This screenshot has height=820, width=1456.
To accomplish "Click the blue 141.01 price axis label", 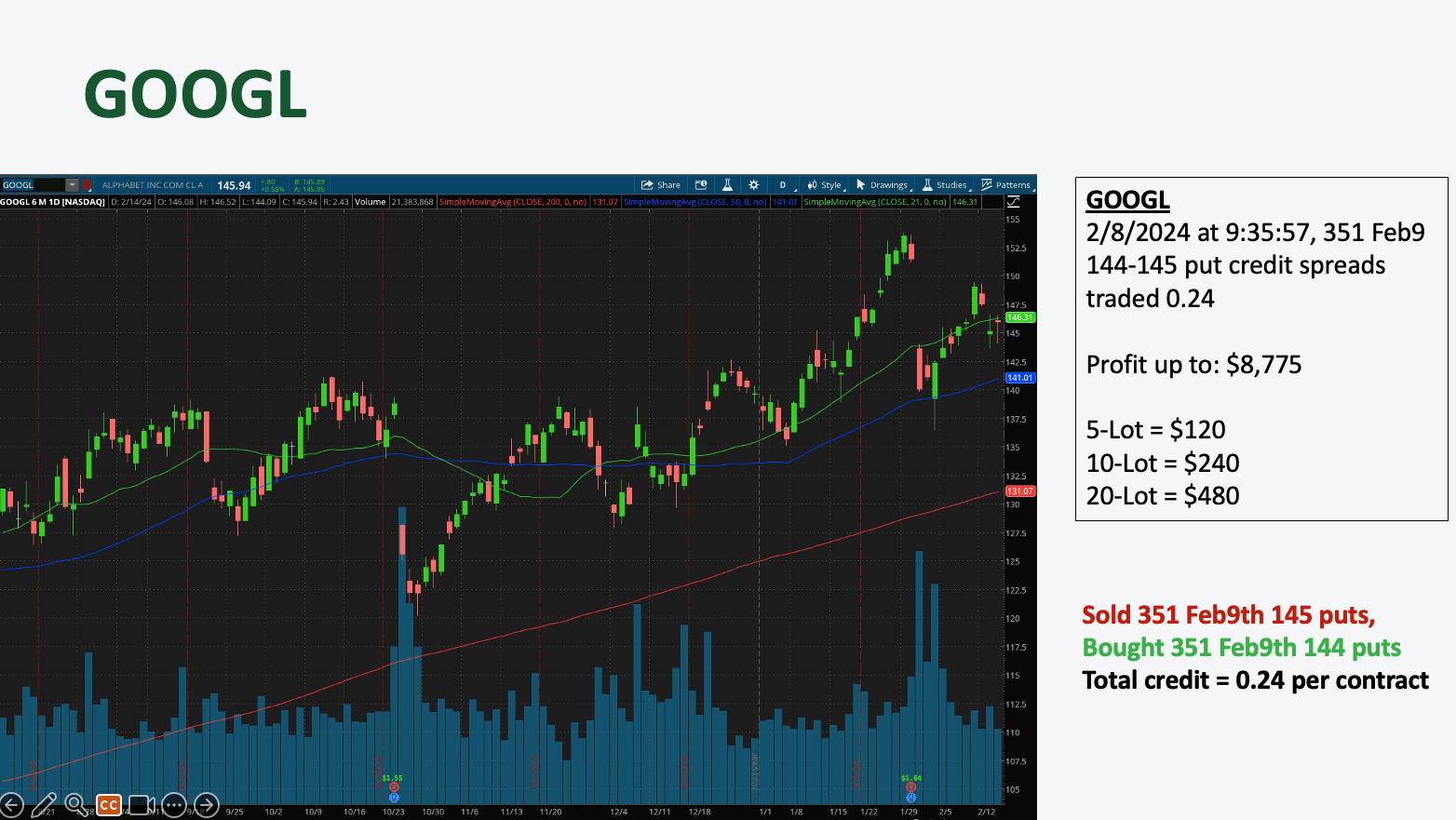I will (x=1020, y=378).
